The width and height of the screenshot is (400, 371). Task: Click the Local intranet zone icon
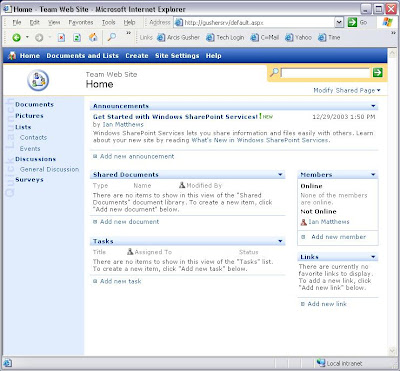[x=321, y=363]
